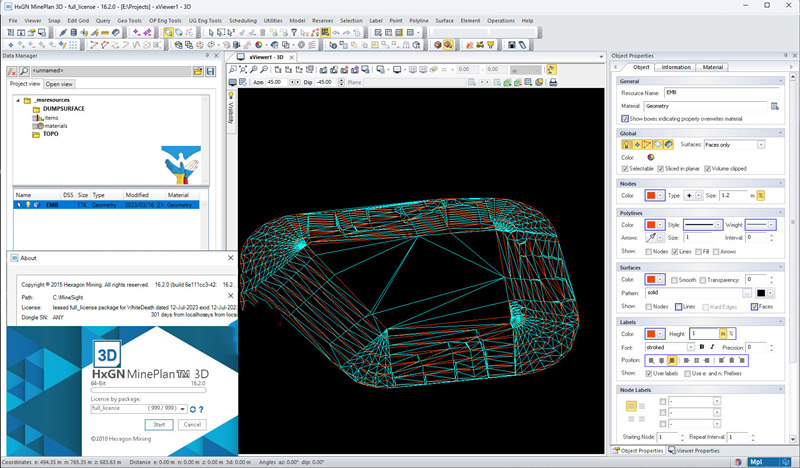The height and width of the screenshot is (468, 800).
Task: Toggle Volume clipped checkbox
Action: pos(707,168)
